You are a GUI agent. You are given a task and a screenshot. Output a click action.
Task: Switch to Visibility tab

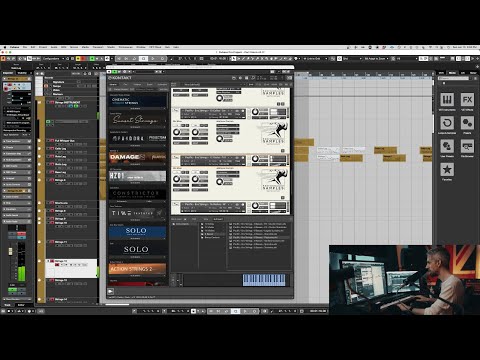(x=22, y=73)
